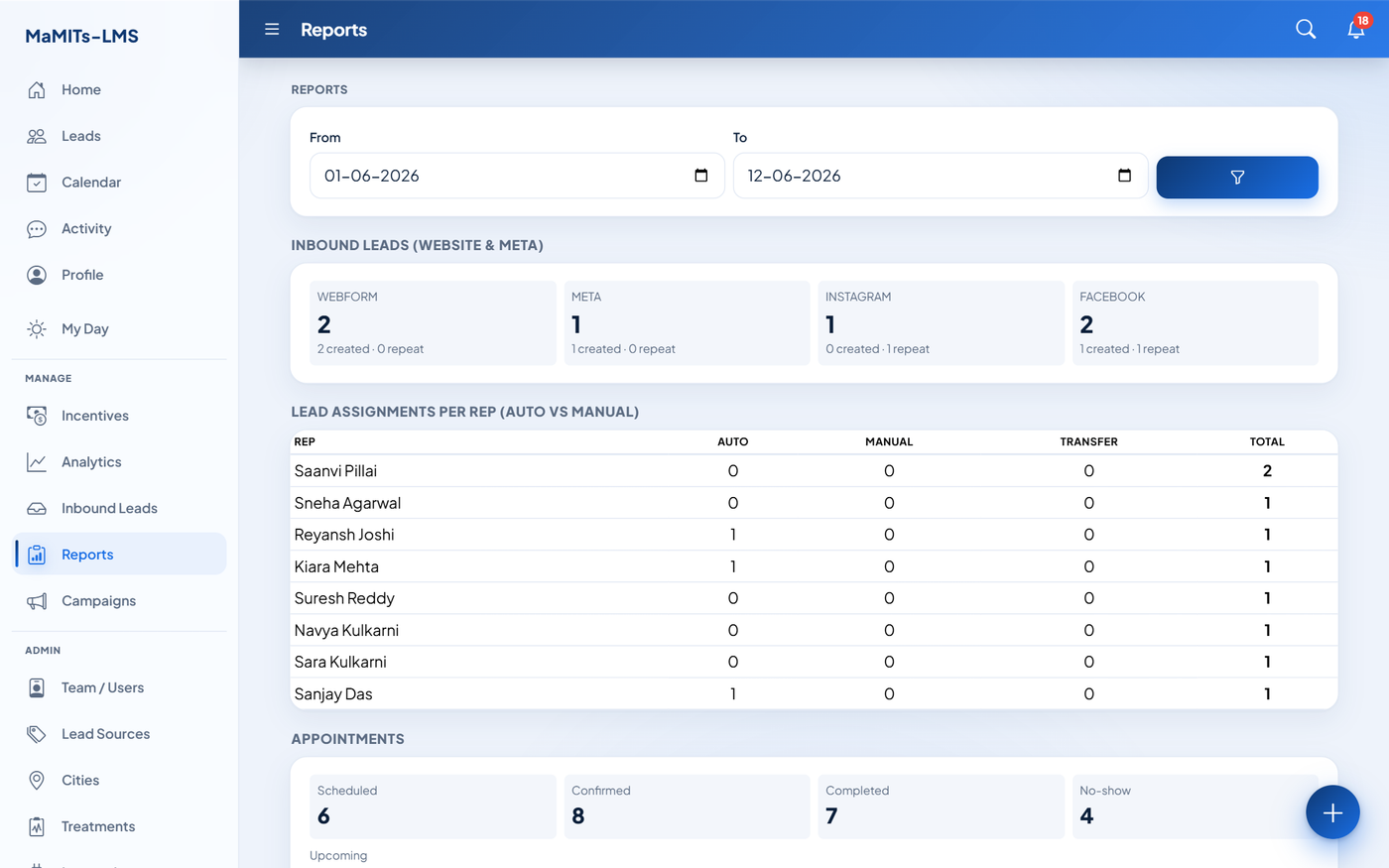Click rep name Sneha Agarwal
This screenshot has width=1389, height=868.
[347, 503]
